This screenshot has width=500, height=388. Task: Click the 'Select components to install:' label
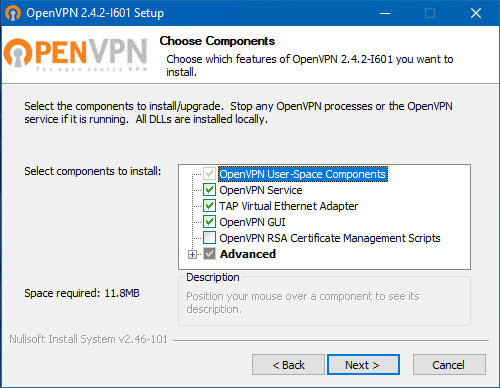(93, 171)
